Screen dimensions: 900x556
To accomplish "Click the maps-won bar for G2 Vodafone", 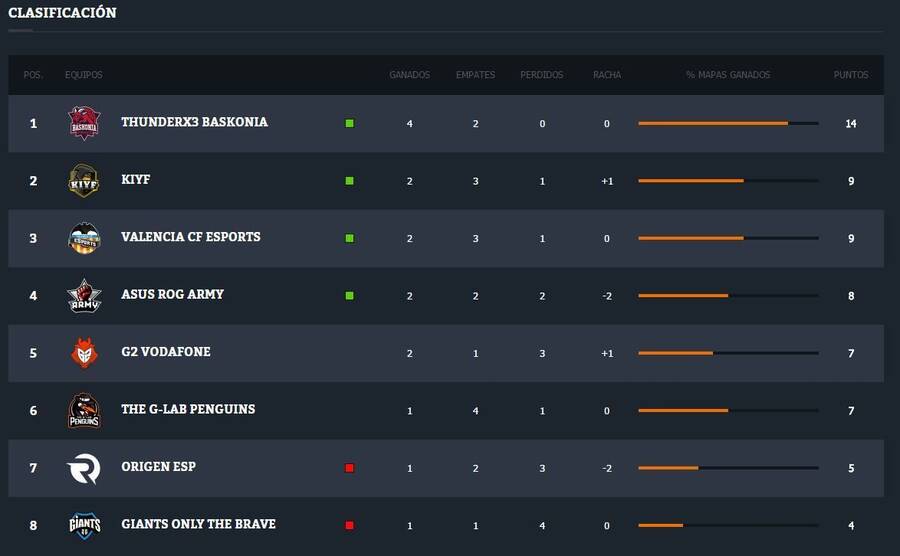I will click(728, 353).
